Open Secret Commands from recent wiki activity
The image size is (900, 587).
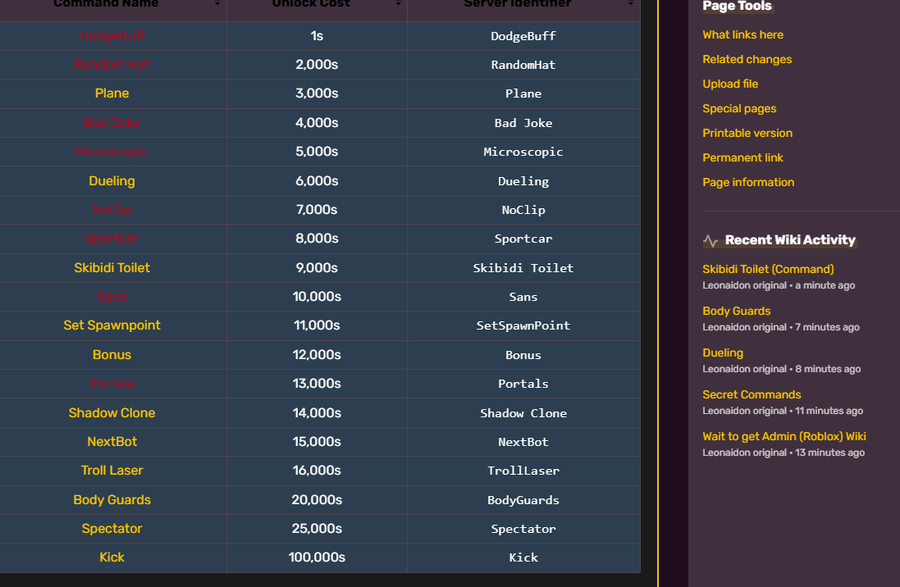pos(751,395)
